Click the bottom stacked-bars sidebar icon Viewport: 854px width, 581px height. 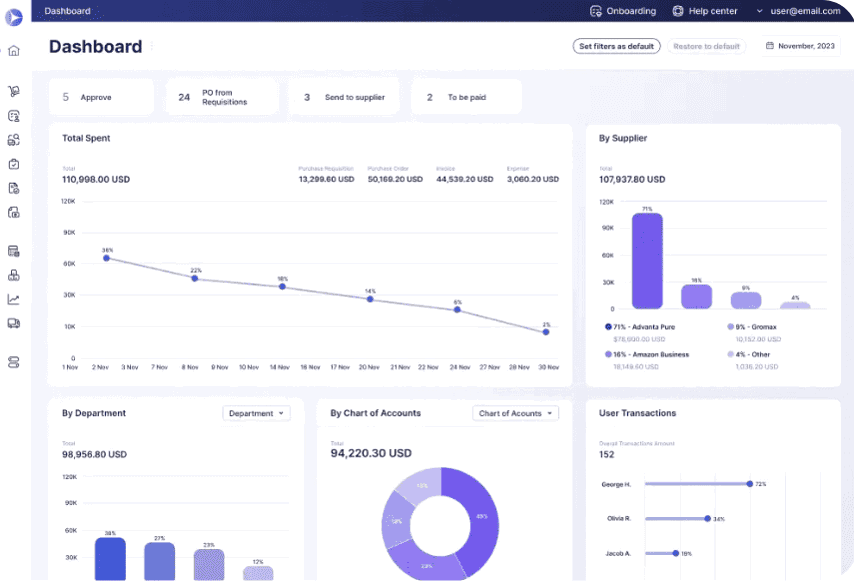[14, 362]
